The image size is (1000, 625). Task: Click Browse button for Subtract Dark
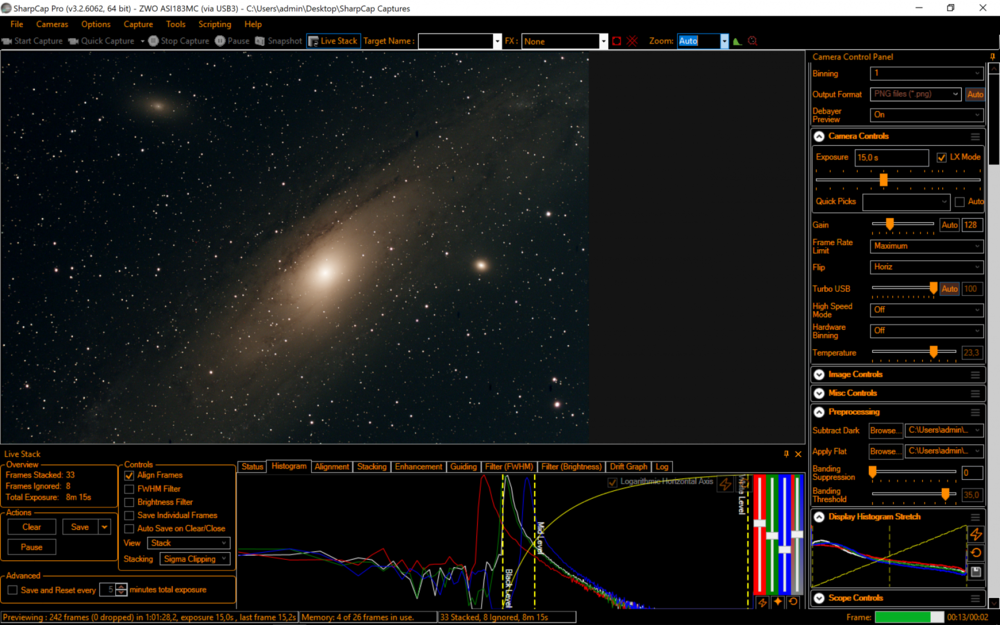tap(884, 430)
